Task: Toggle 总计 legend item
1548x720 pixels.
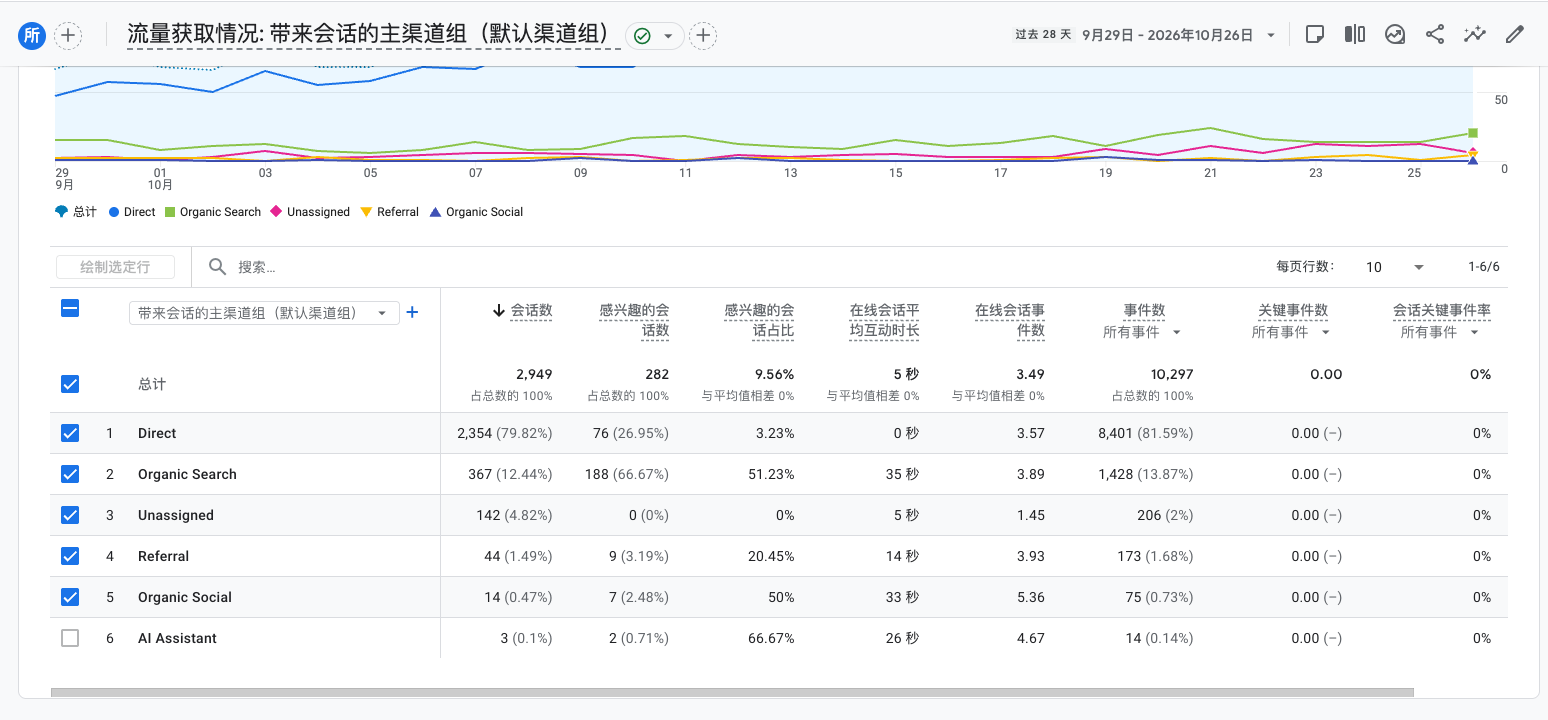Action: point(76,212)
